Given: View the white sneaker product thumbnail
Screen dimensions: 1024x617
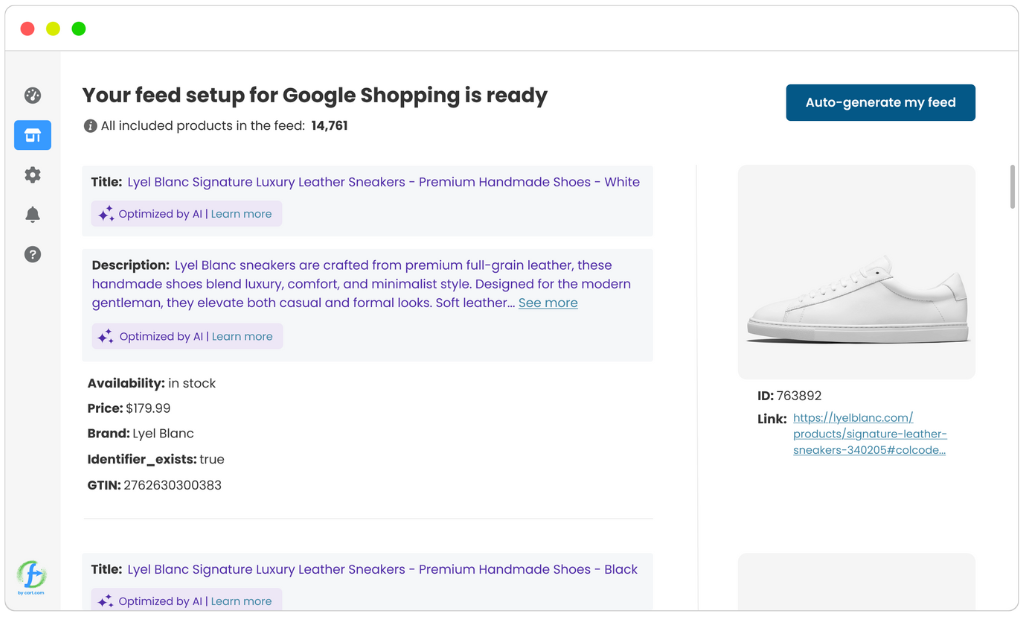Looking at the screenshot, I should pos(856,271).
